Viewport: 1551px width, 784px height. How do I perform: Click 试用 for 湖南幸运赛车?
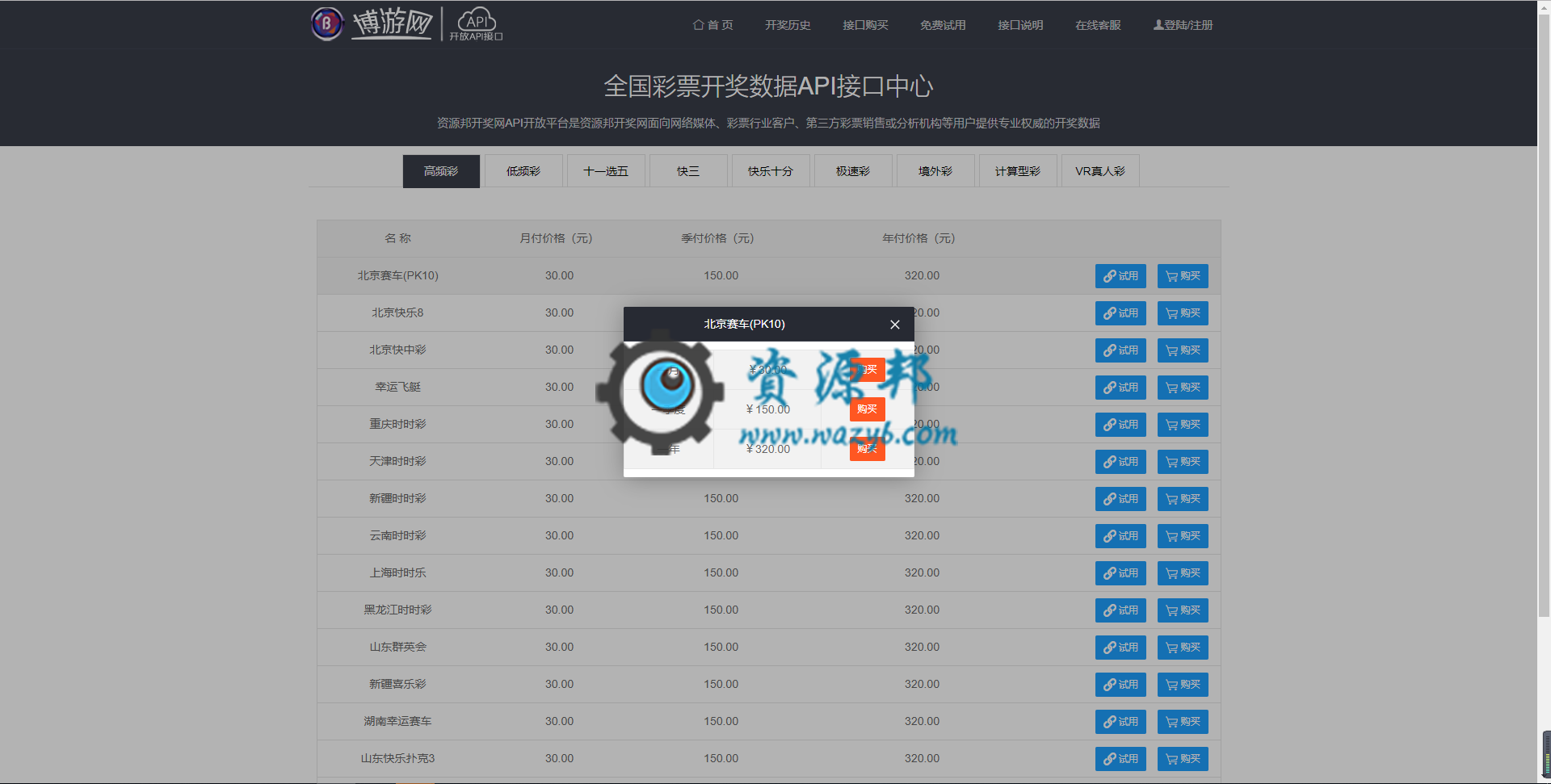(x=1120, y=722)
